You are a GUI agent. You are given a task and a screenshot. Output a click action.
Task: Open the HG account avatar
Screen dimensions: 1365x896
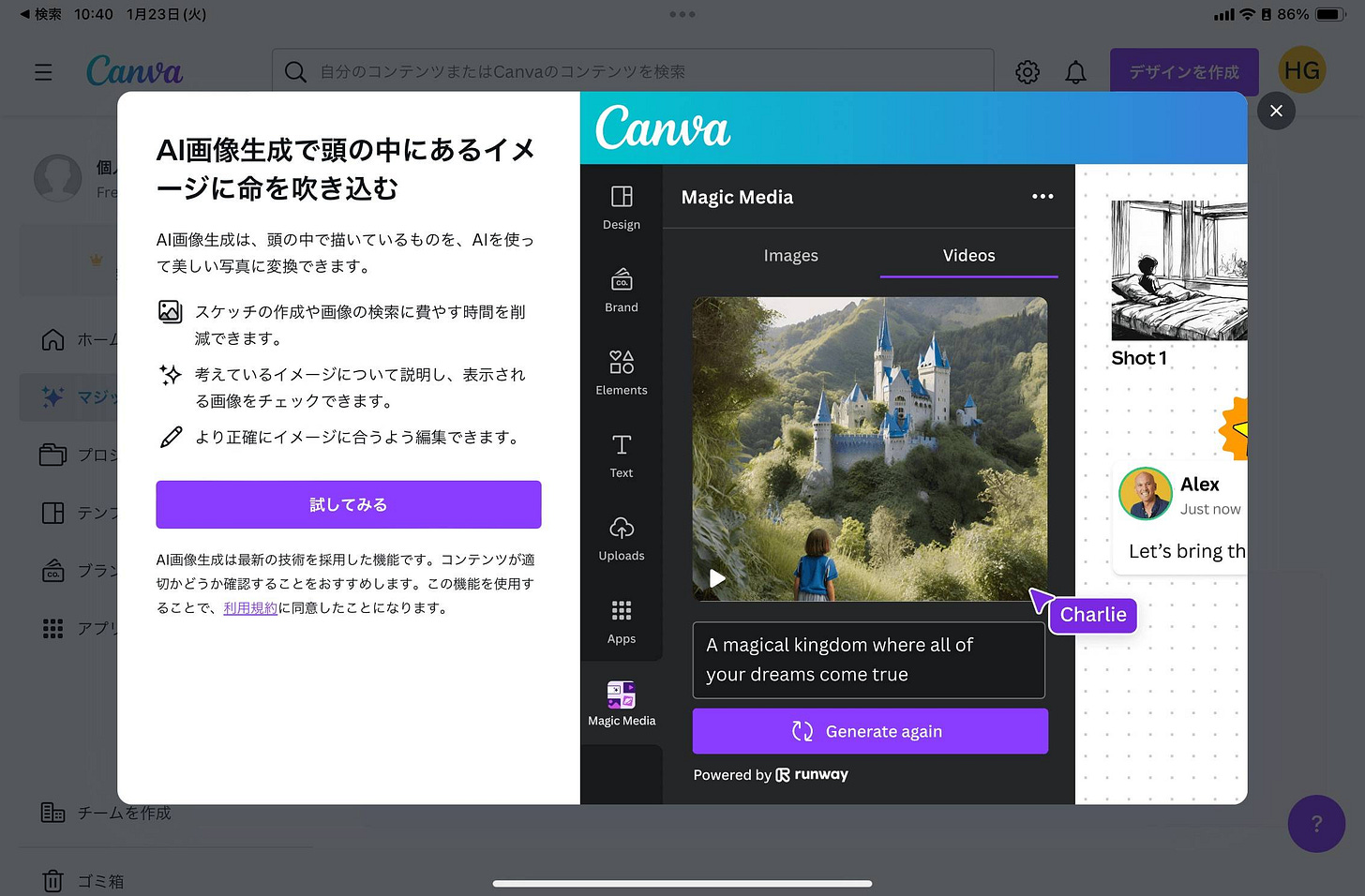coord(1302,70)
